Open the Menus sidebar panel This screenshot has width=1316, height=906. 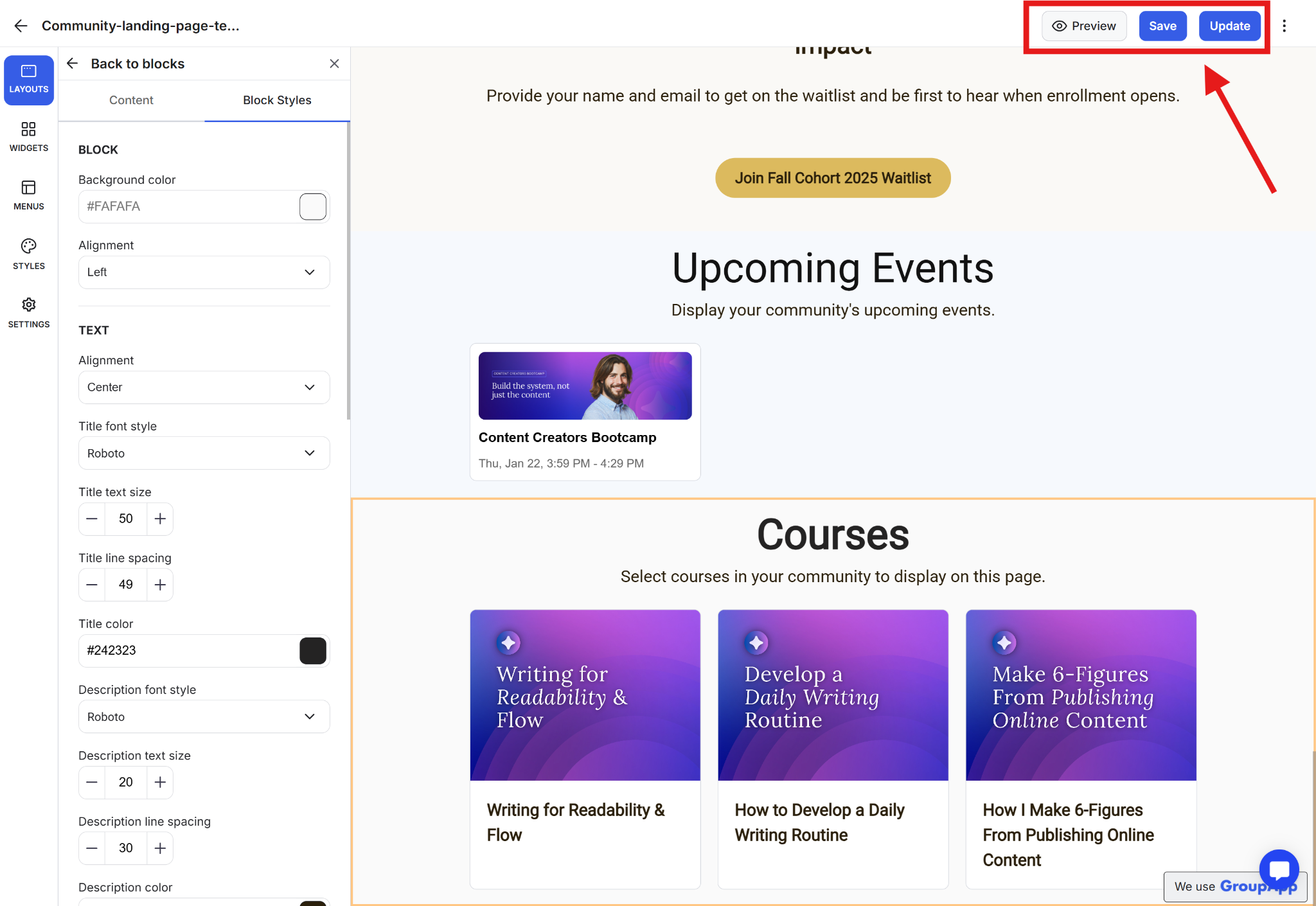29,195
